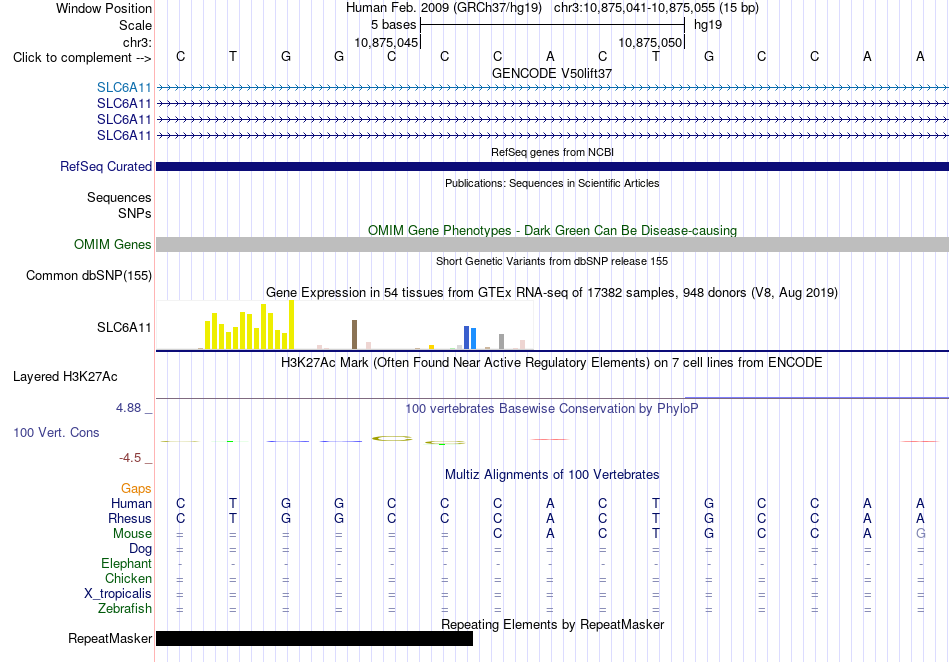Click the blue bars in GTEx chart
The height and width of the screenshot is (662, 950).
(470, 337)
